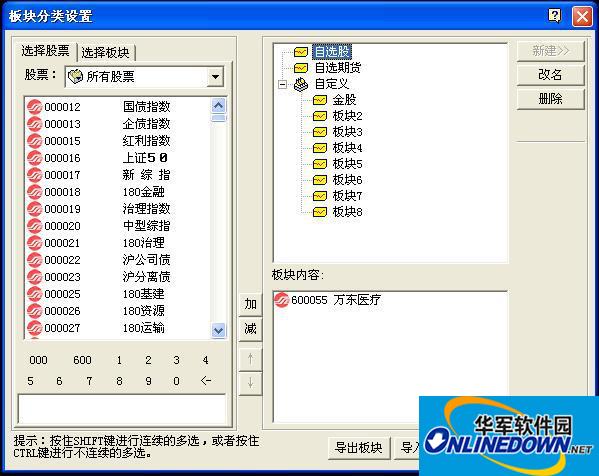Viewport: 599px width, 476px height.
Task: Click the icon next to 000019 治理指数
Action: (34, 209)
